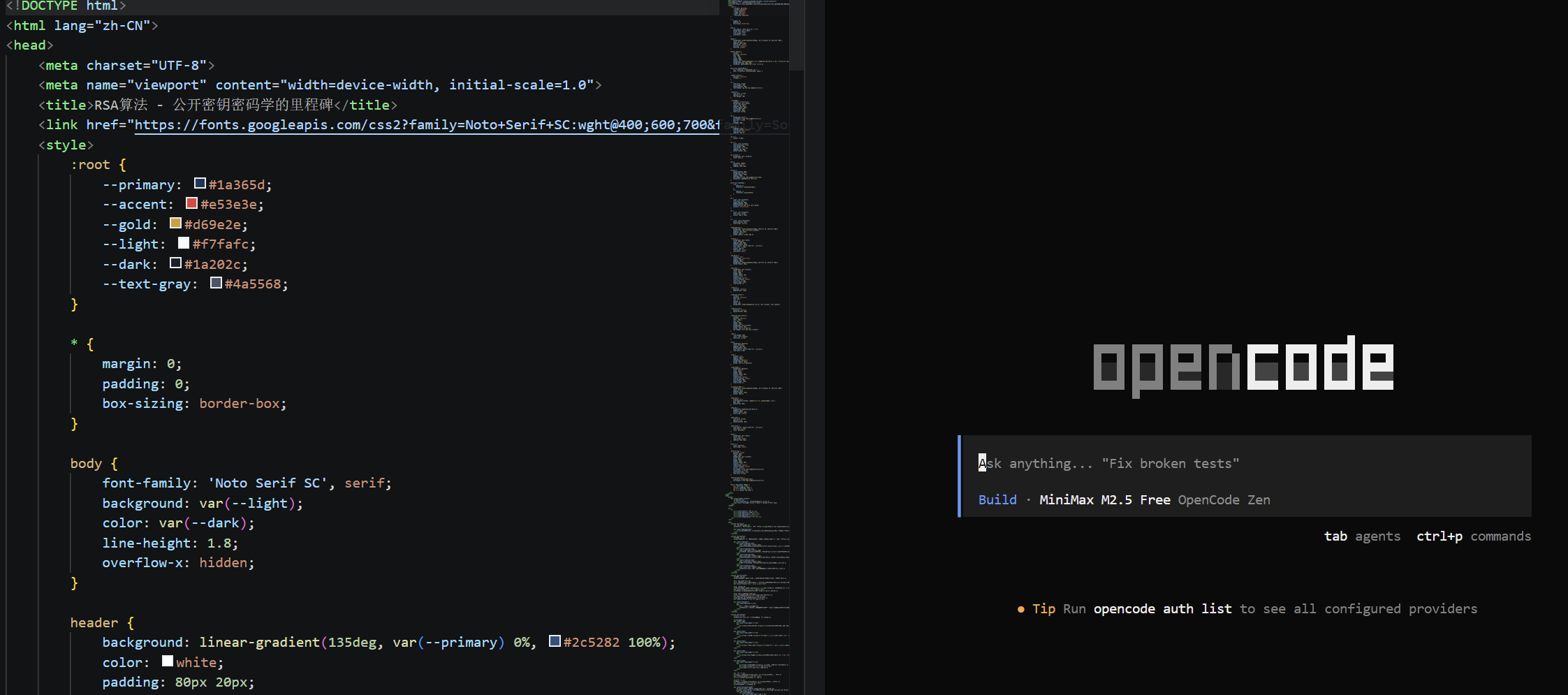1568x695 pixels.
Task: Click the --gold #d69e2e color swatch
Action: coord(176,223)
